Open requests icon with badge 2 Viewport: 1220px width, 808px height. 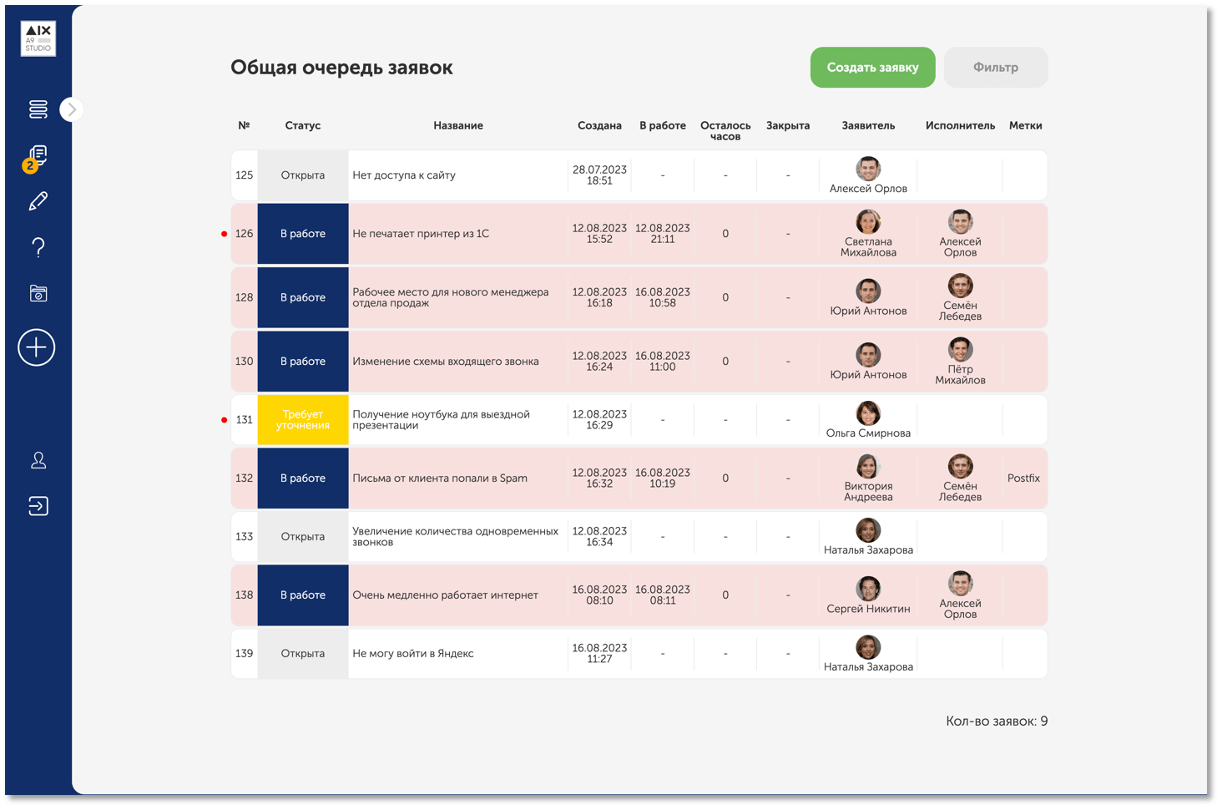click(x=37, y=157)
